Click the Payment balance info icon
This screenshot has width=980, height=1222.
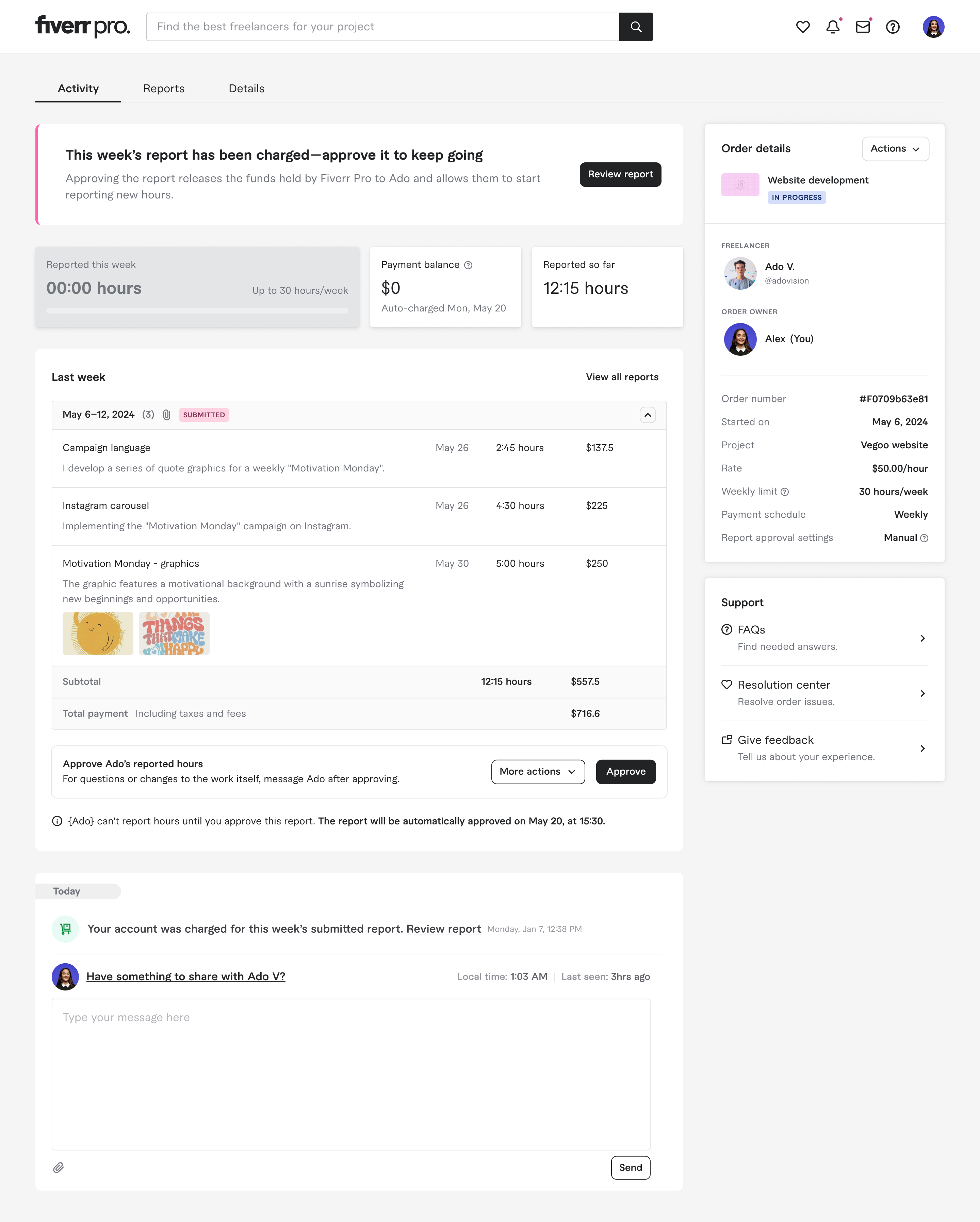pyautogui.click(x=468, y=265)
